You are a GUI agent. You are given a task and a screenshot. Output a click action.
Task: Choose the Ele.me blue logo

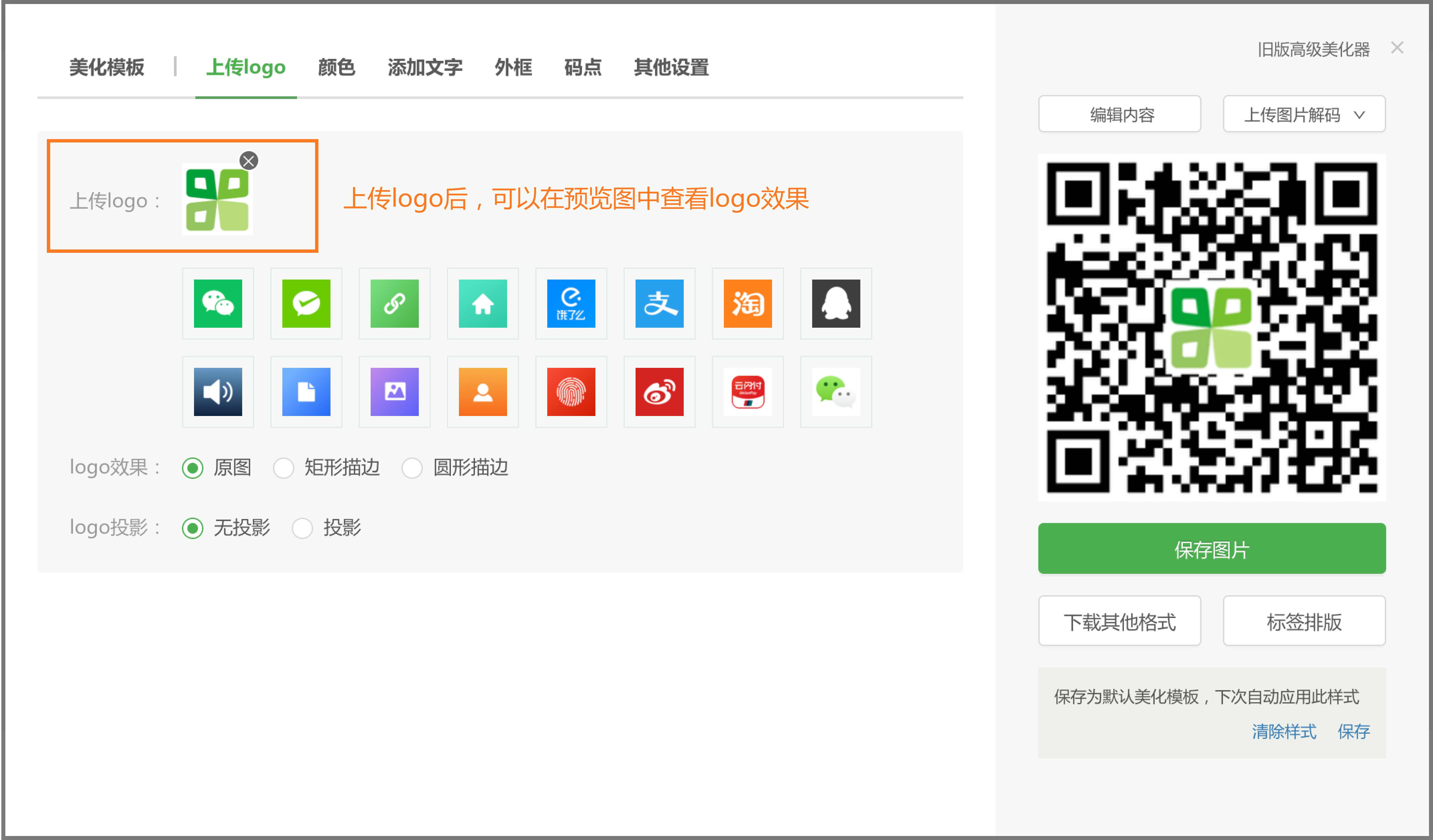coord(571,303)
